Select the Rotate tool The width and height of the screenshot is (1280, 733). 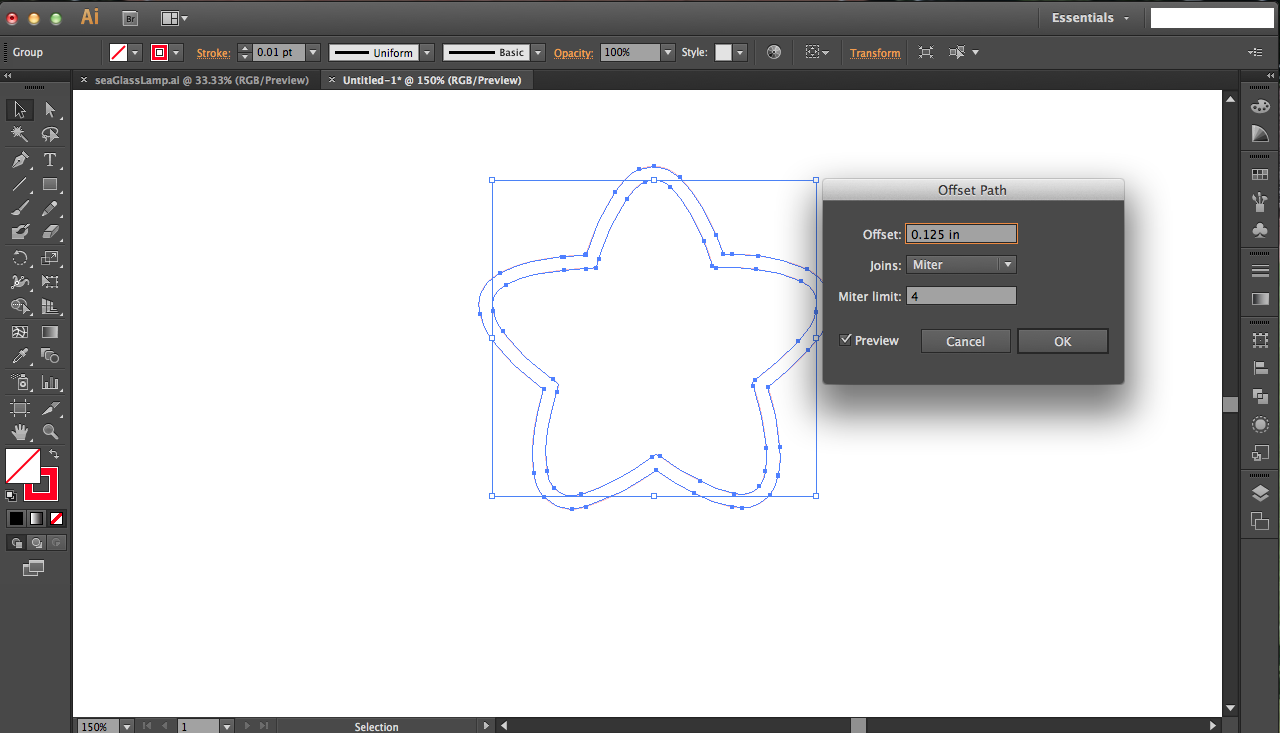tap(19, 258)
